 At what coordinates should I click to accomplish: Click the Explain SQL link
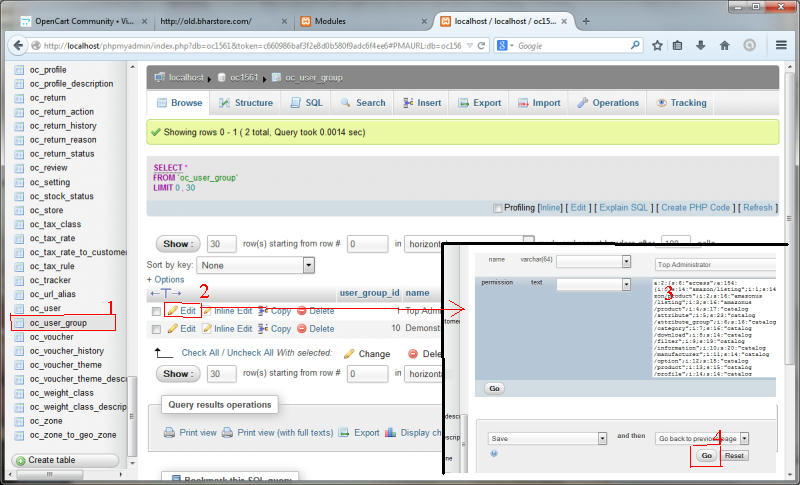(623, 208)
